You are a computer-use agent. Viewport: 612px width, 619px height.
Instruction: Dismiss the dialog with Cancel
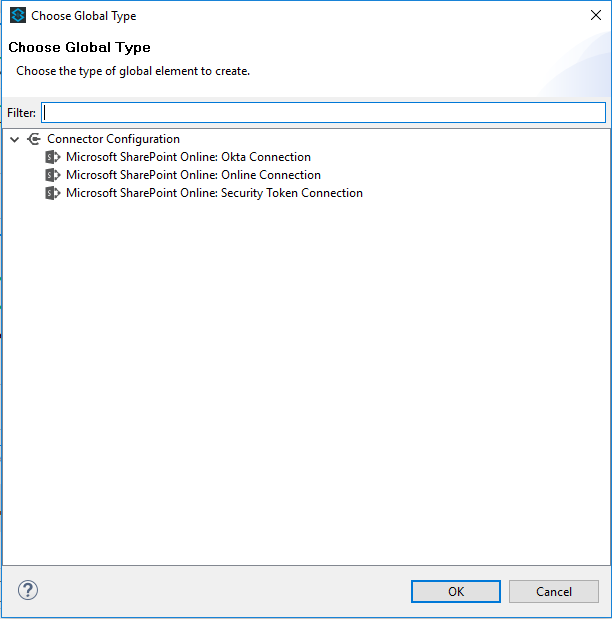[x=554, y=591]
